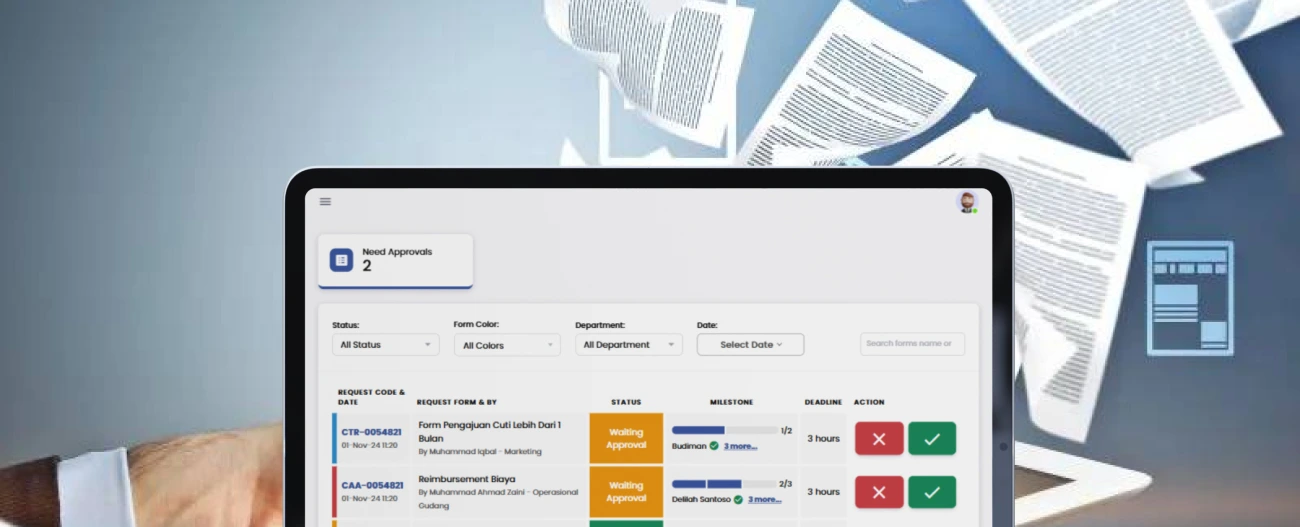Click the green checkmark next to Budiman
This screenshot has width=1300, height=527.
pyautogui.click(x=714, y=446)
